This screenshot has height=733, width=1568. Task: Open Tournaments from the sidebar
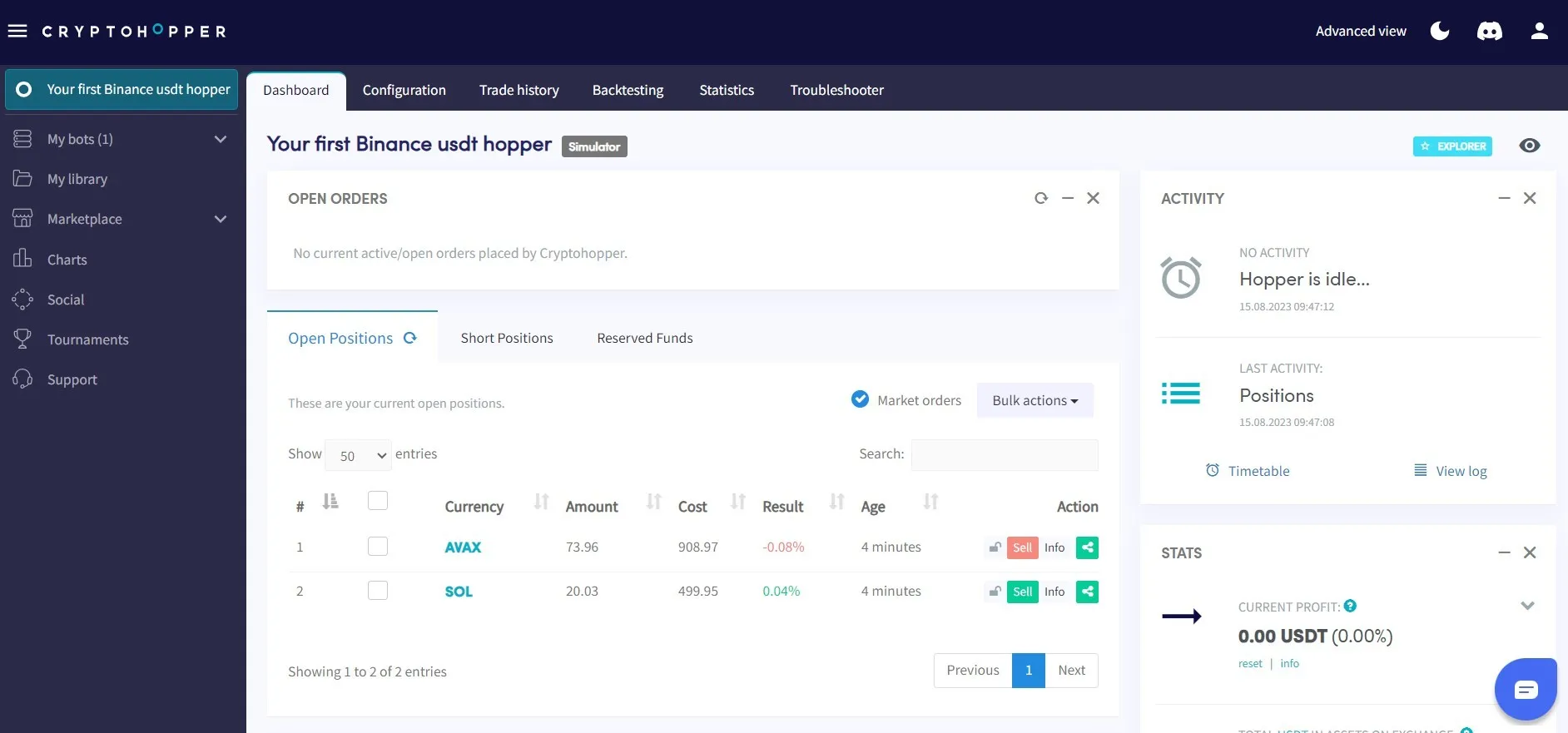pos(88,339)
